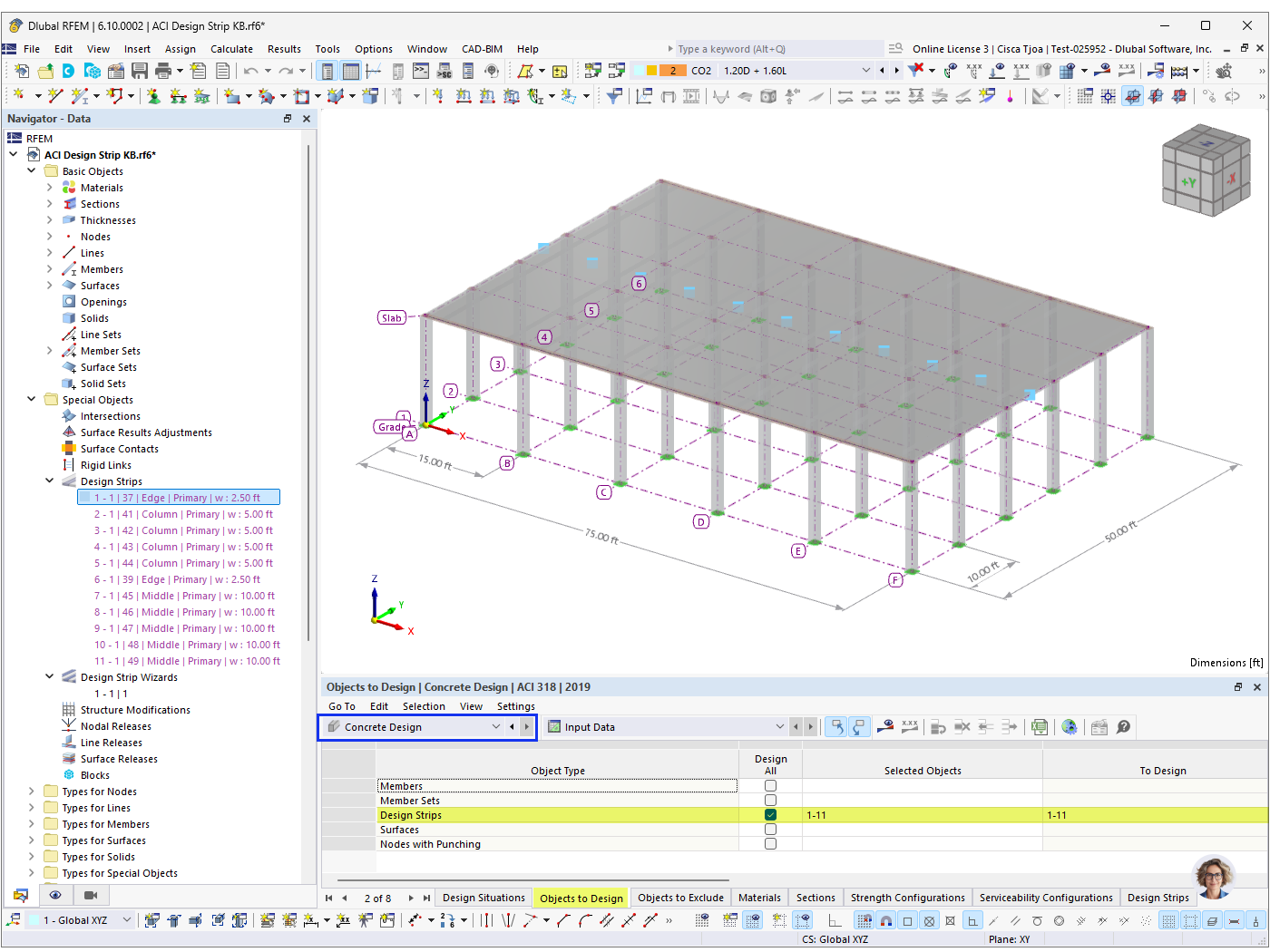Open the help question mark icon in the bottom panel
The image size is (1270, 952).
[1122, 727]
